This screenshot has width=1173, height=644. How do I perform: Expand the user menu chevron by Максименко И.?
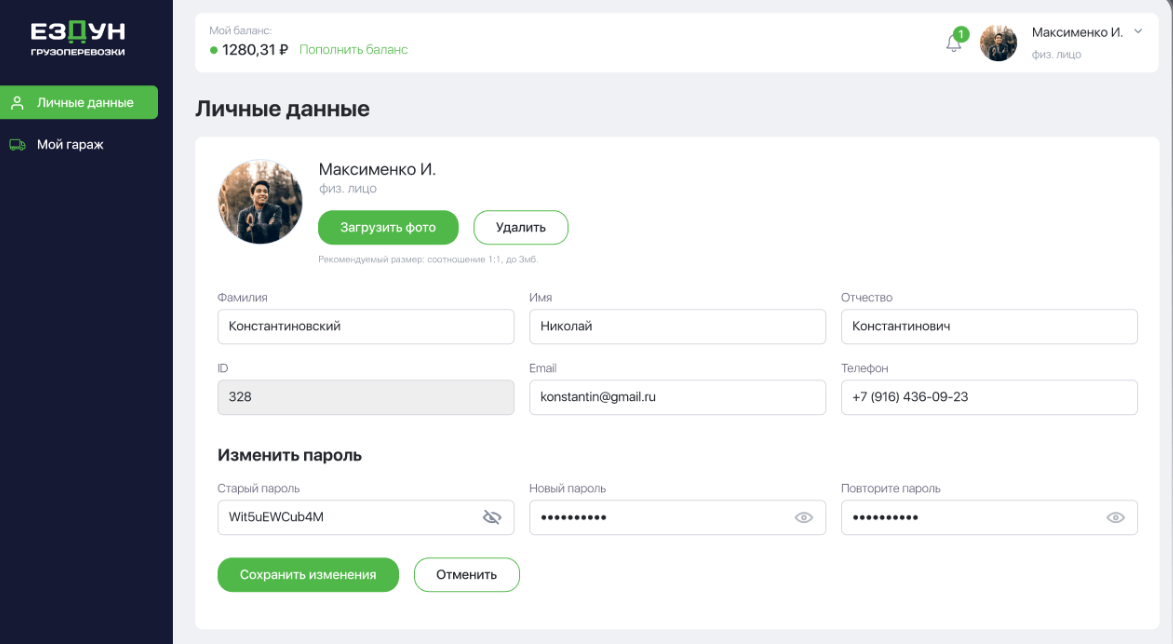pyautogui.click(x=1138, y=32)
